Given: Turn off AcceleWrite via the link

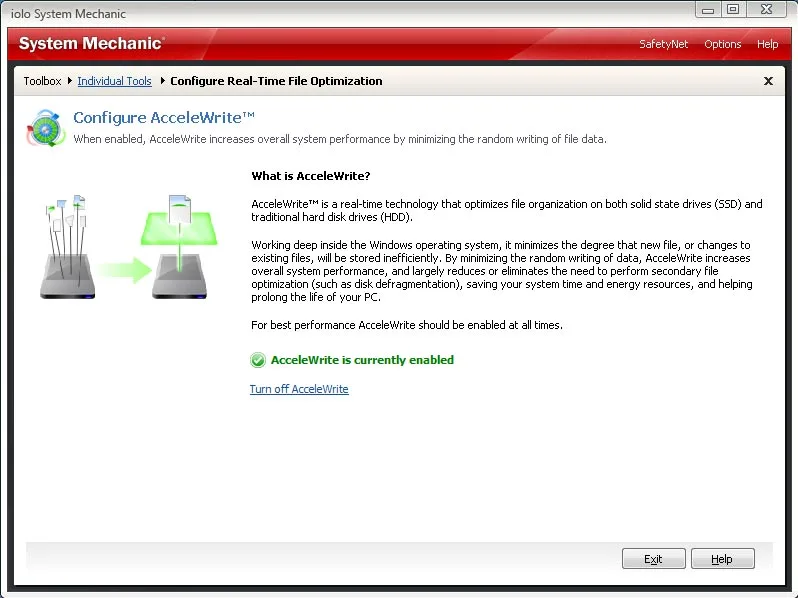Looking at the screenshot, I should pos(299,389).
